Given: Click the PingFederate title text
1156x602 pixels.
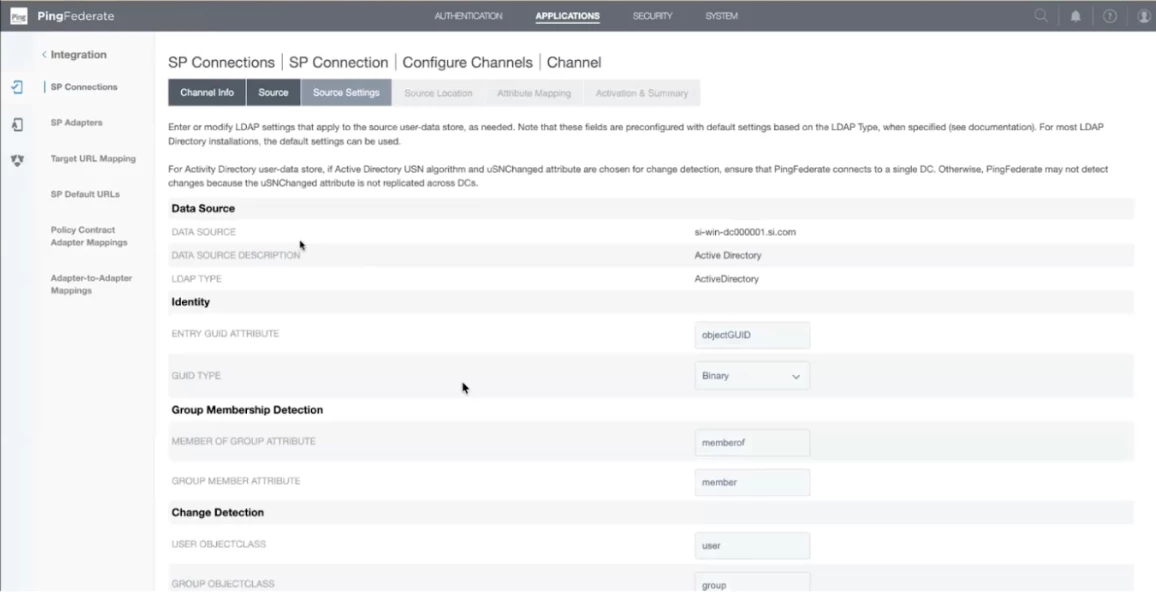Looking at the screenshot, I should click(x=76, y=16).
